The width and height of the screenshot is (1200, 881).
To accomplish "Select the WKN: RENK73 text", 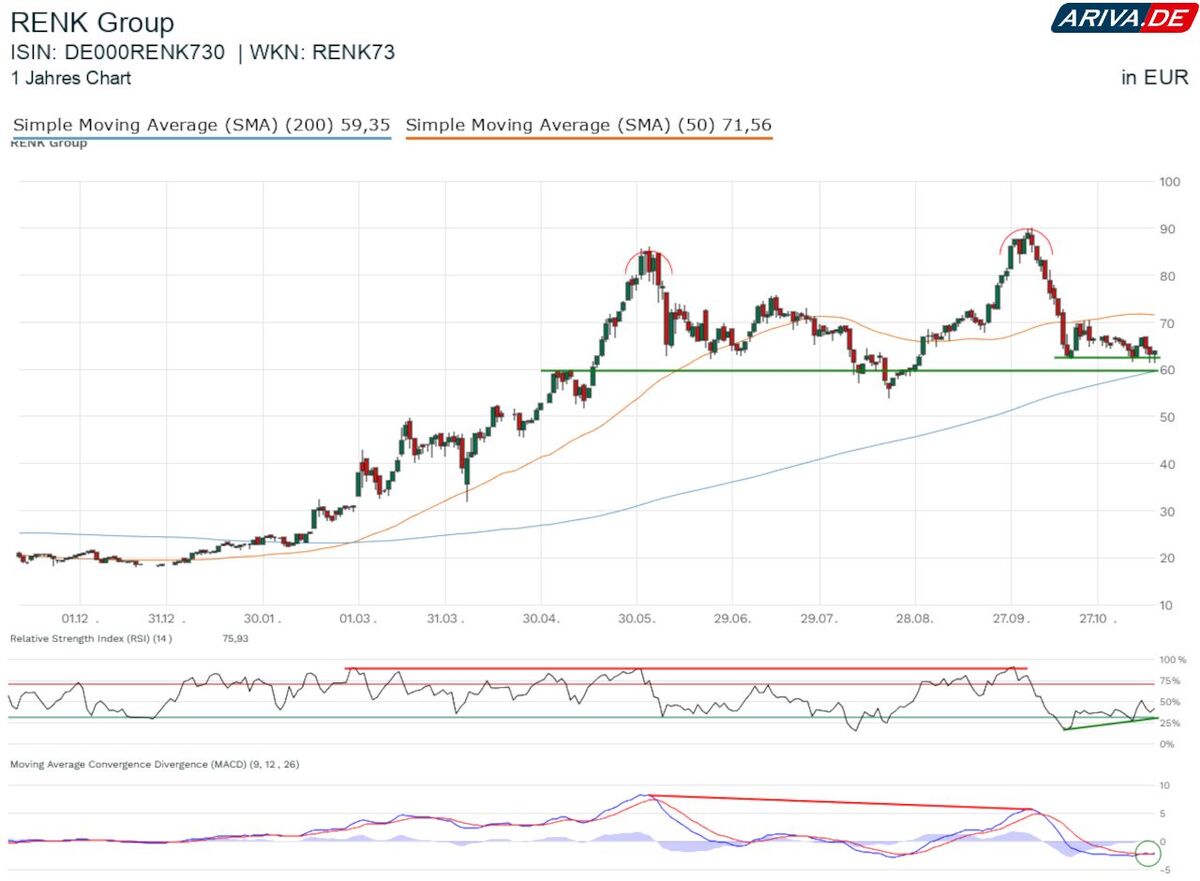I will point(322,53).
